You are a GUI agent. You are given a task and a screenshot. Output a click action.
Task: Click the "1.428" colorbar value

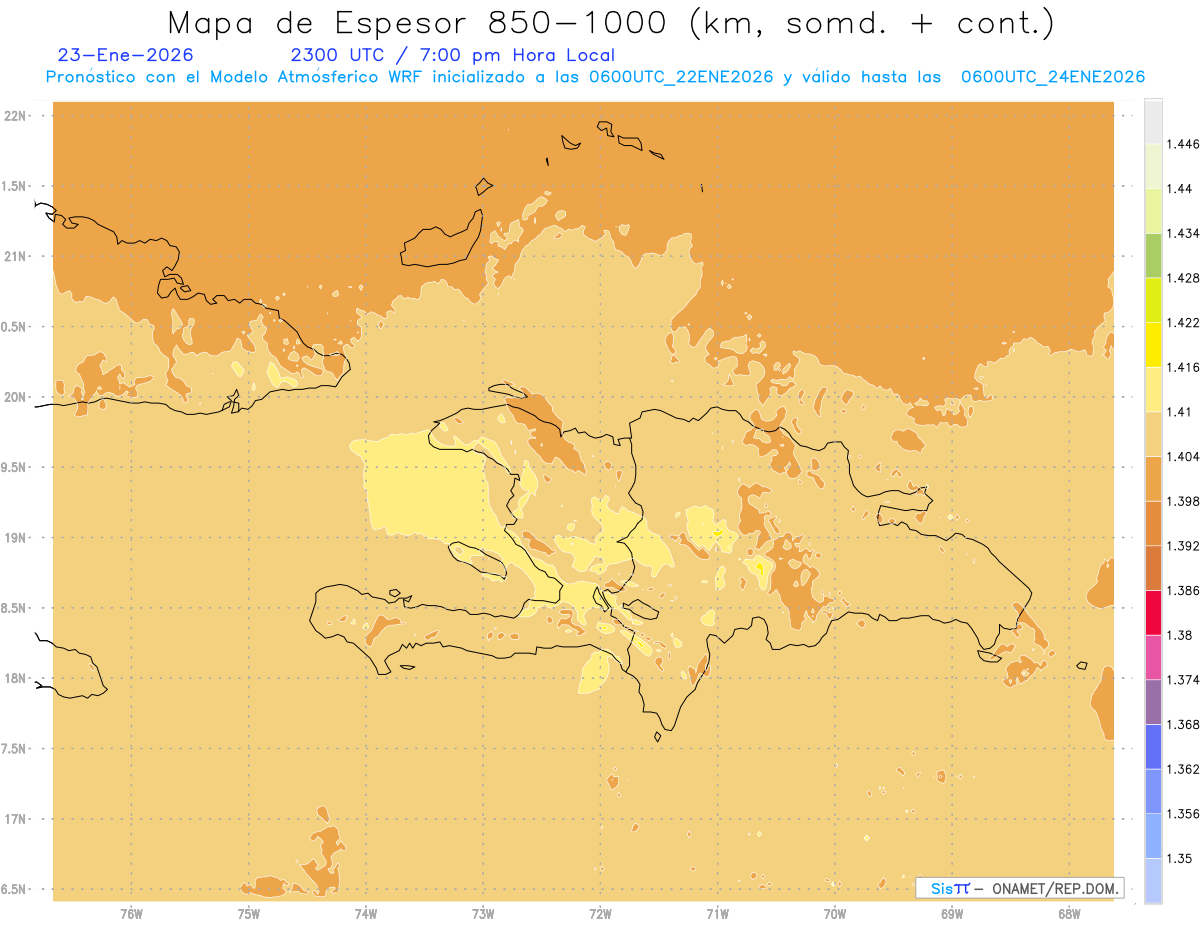tap(1183, 278)
